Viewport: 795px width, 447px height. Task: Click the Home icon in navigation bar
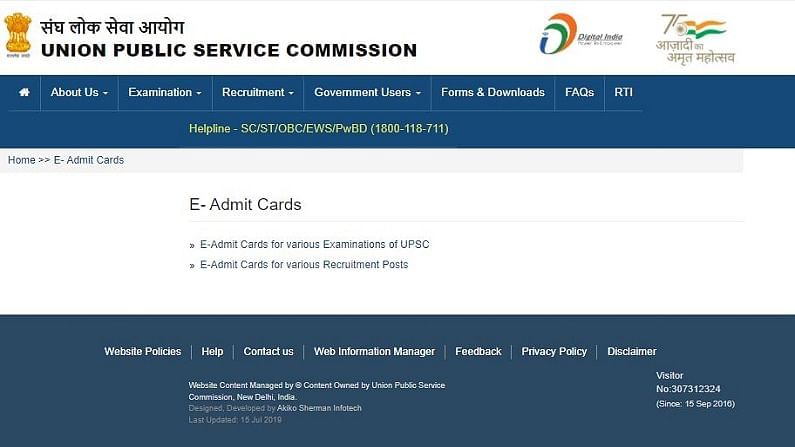click(x=24, y=92)
